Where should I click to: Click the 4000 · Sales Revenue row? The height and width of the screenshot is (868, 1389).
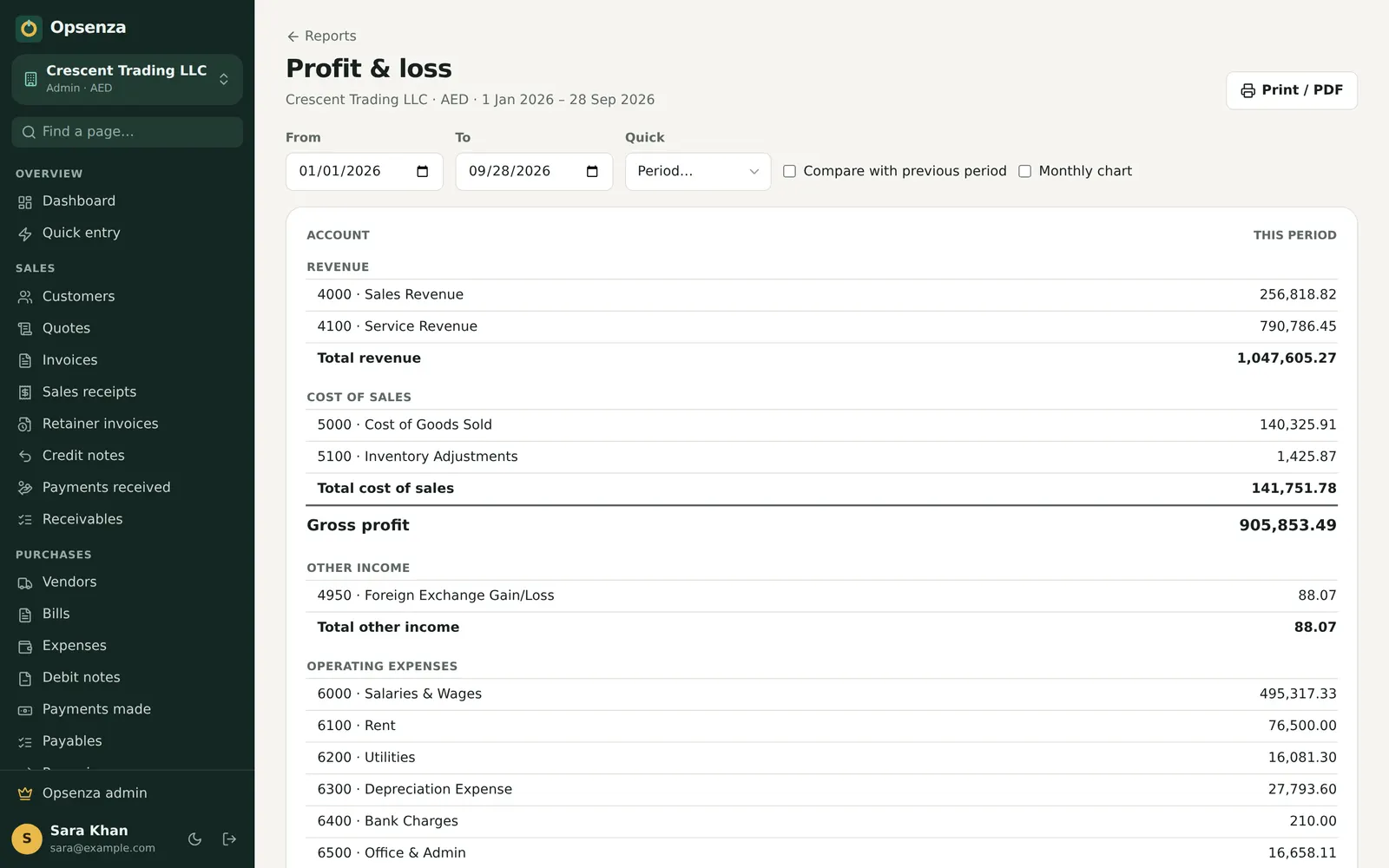pos(821,295)
